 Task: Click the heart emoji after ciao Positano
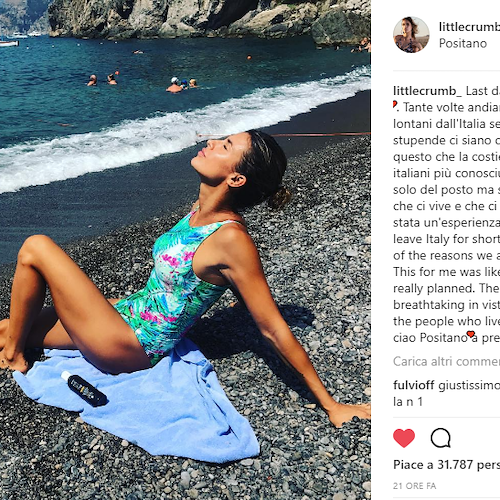tap(470, 334)
